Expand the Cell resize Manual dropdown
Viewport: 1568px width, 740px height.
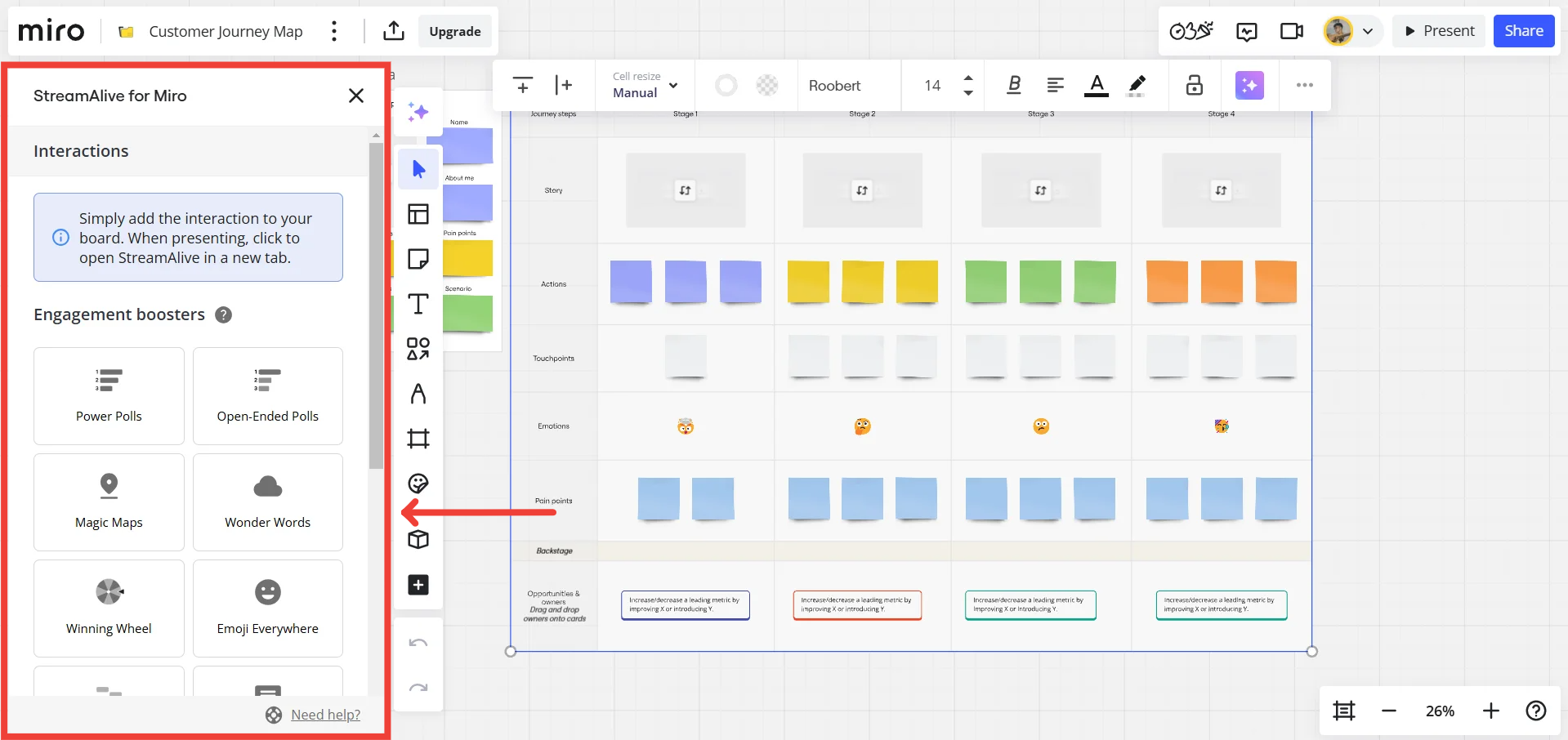click(646, 85)
